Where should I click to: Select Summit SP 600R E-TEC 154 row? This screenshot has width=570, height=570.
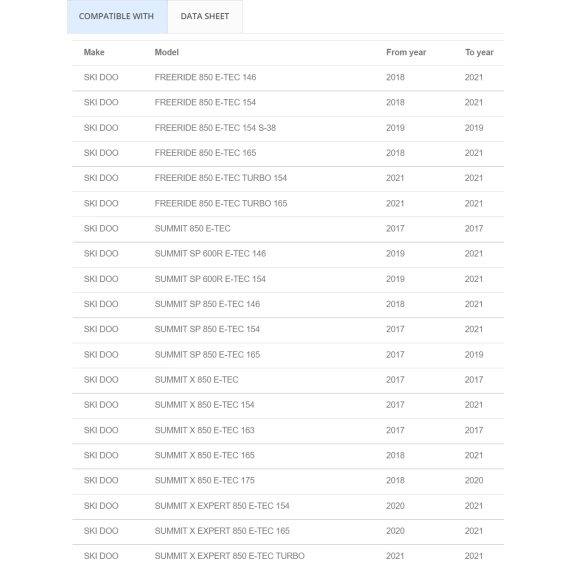pyautogui.click(x=288, y=279)
